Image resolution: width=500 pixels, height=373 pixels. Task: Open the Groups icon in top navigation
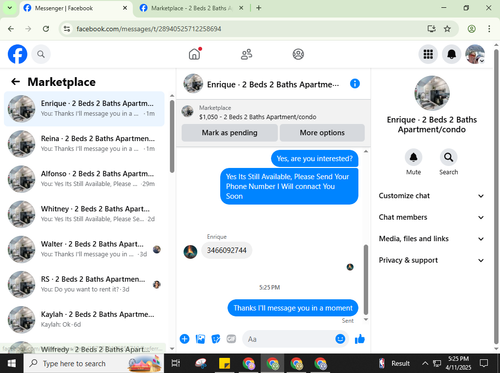pos(298,54)
